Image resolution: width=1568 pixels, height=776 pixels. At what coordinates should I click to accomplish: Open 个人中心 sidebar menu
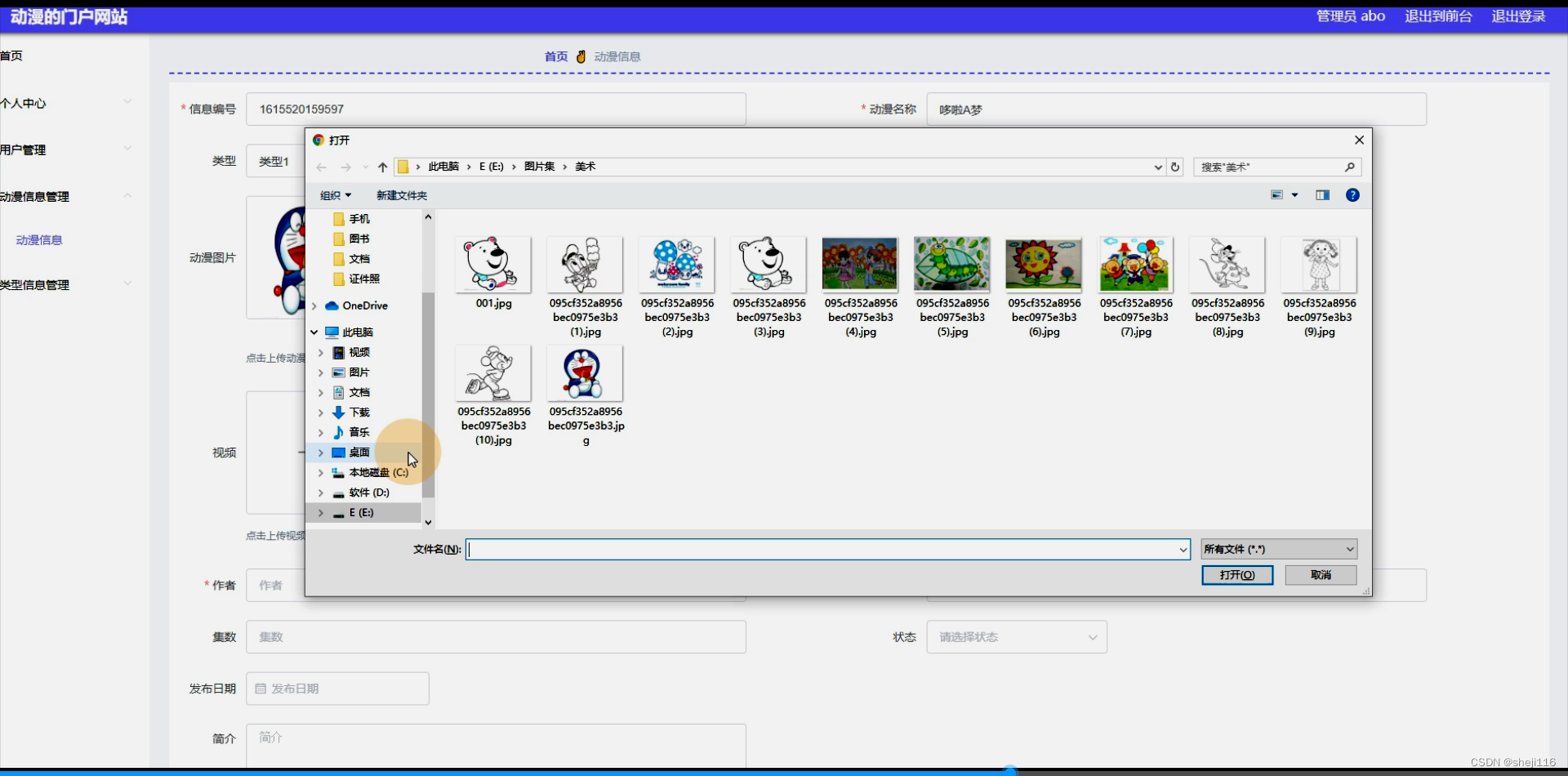point(65,103)
